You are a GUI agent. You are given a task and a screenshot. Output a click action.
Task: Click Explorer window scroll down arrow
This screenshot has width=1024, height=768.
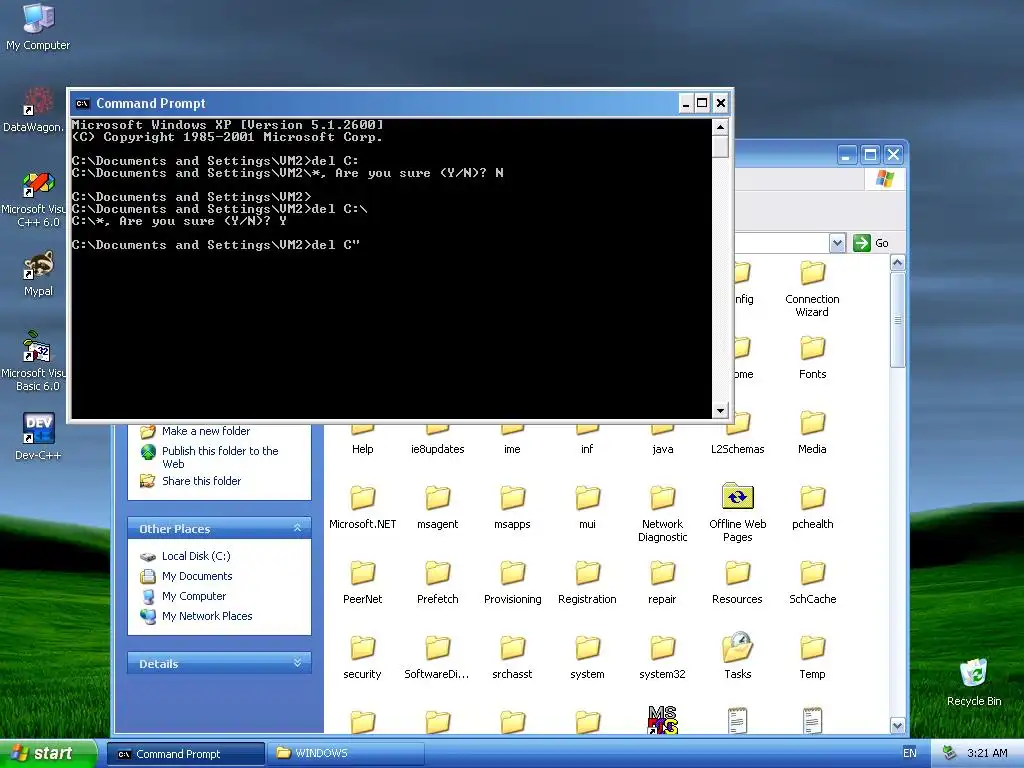tap(897, 725)
